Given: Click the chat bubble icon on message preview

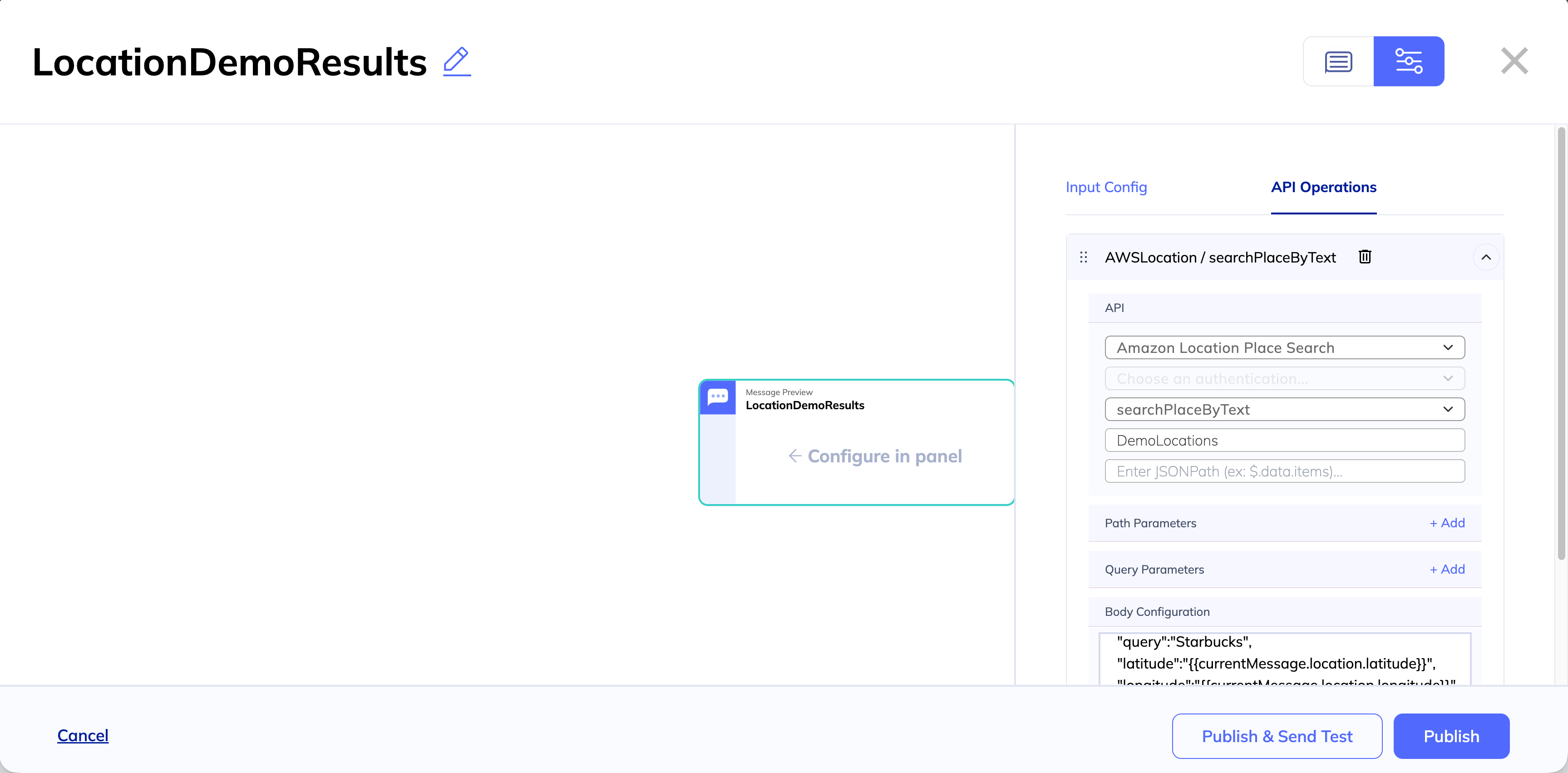Looking at the screenshot, I should (x=718, y=397).
